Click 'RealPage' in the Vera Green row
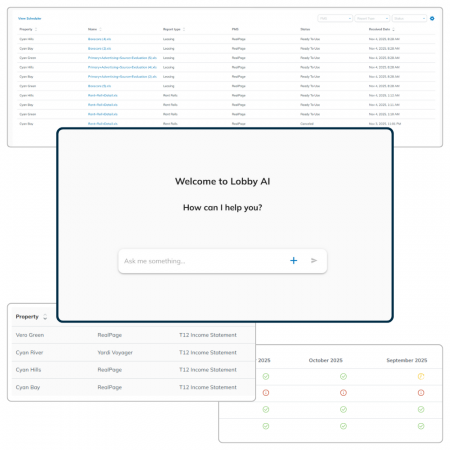Viewport: 450px width, 450px height. tap(110, 335)
